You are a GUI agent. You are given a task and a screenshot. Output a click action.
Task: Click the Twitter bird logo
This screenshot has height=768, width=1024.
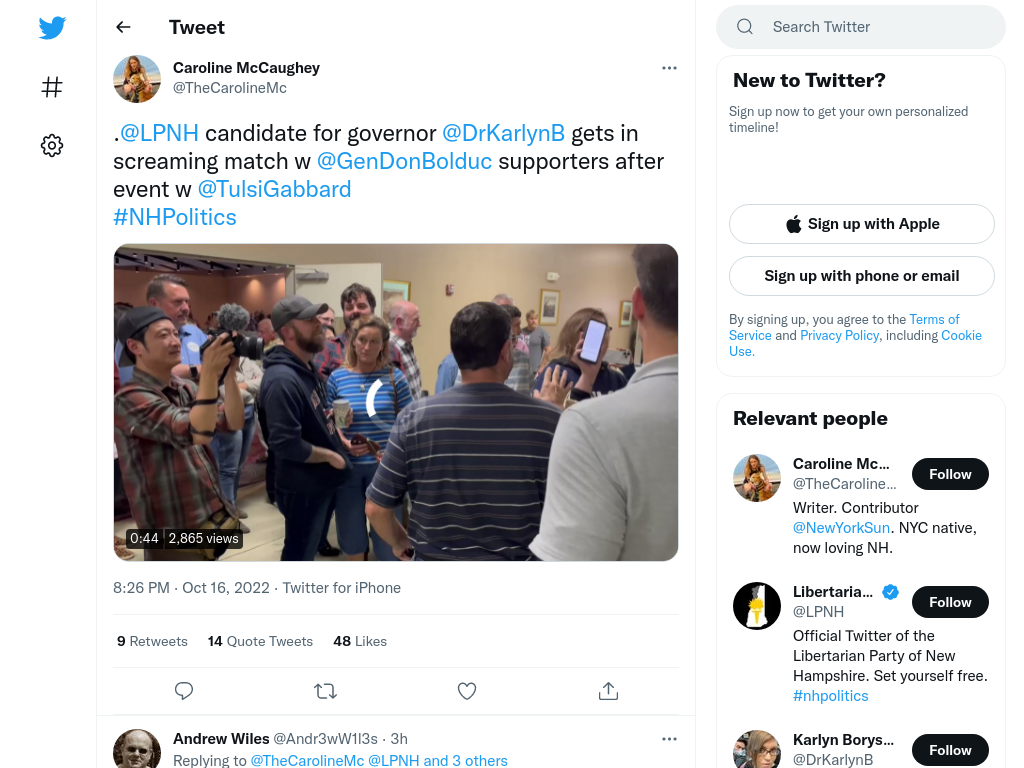52,27
